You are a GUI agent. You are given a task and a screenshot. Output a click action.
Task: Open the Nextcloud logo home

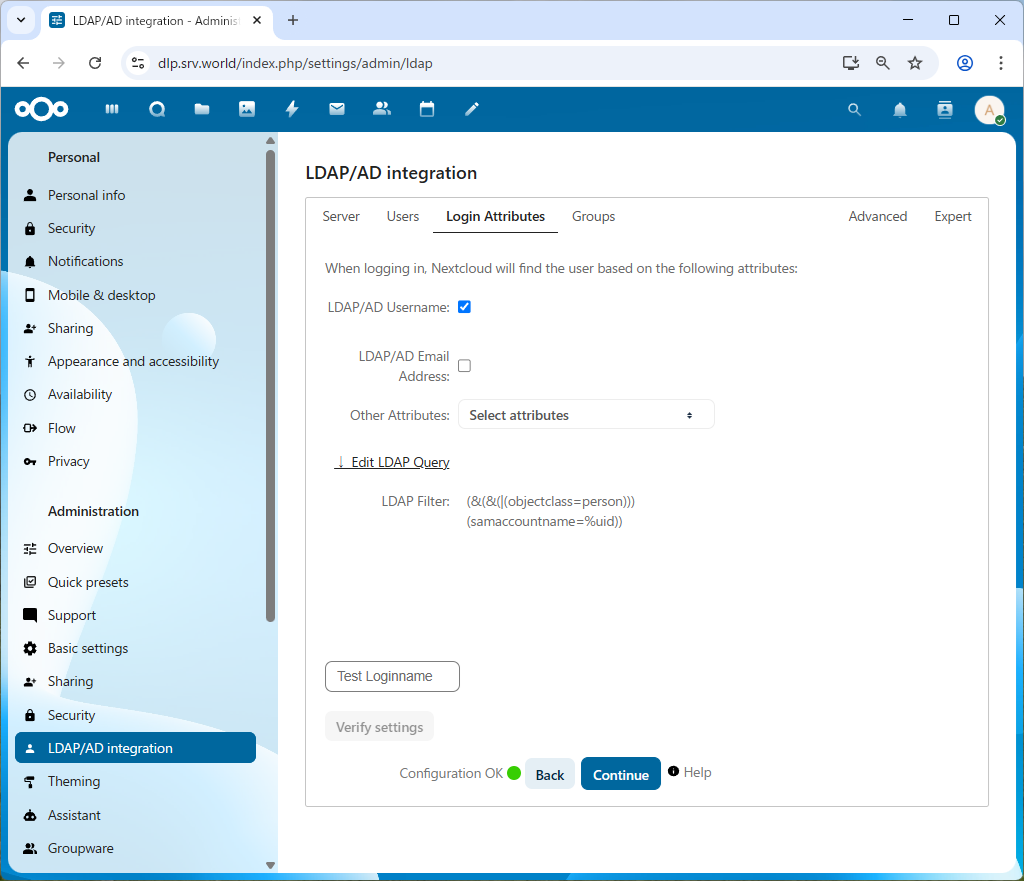point(42,109)
